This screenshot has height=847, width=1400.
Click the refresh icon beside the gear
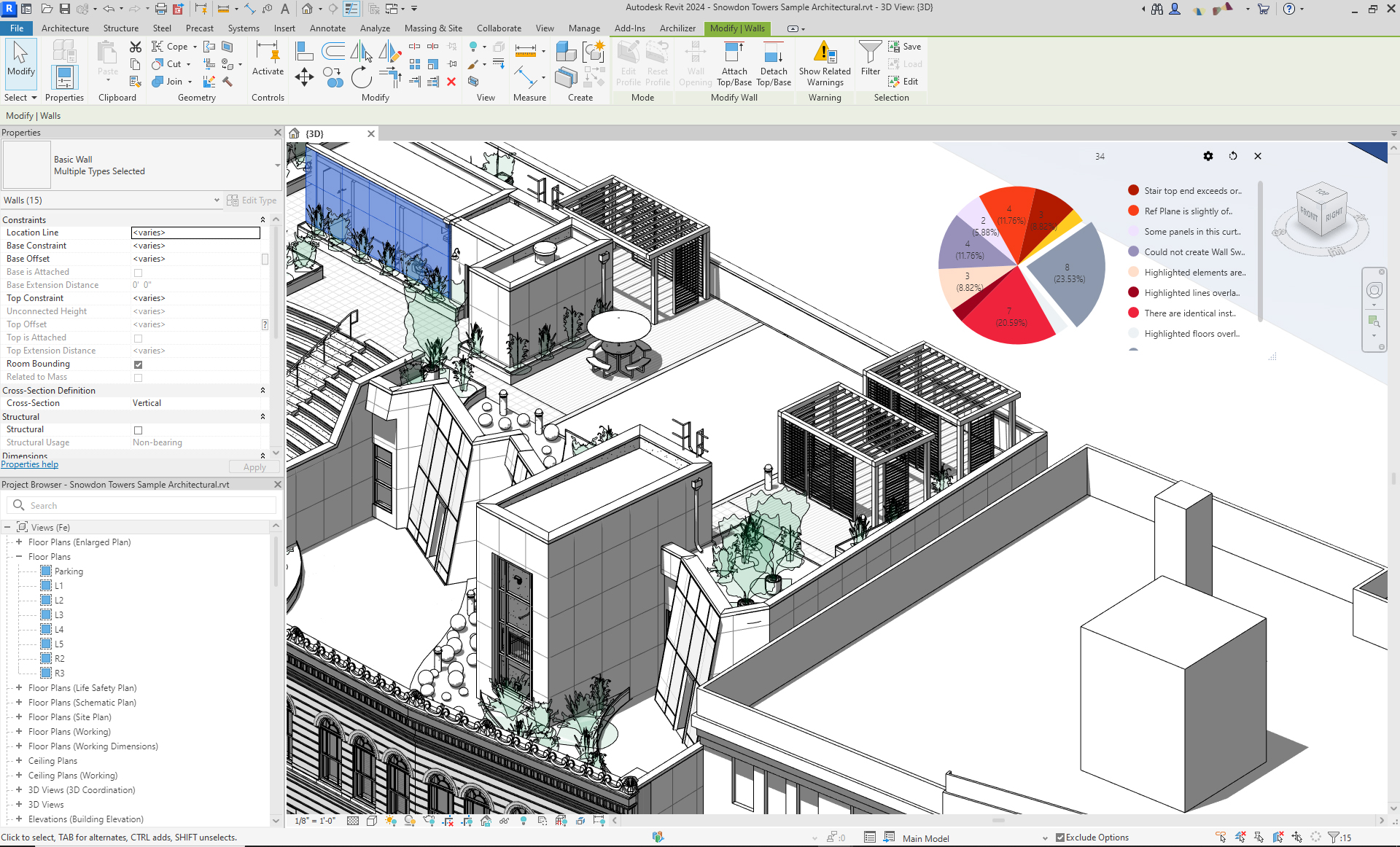tap(1233, 156)
